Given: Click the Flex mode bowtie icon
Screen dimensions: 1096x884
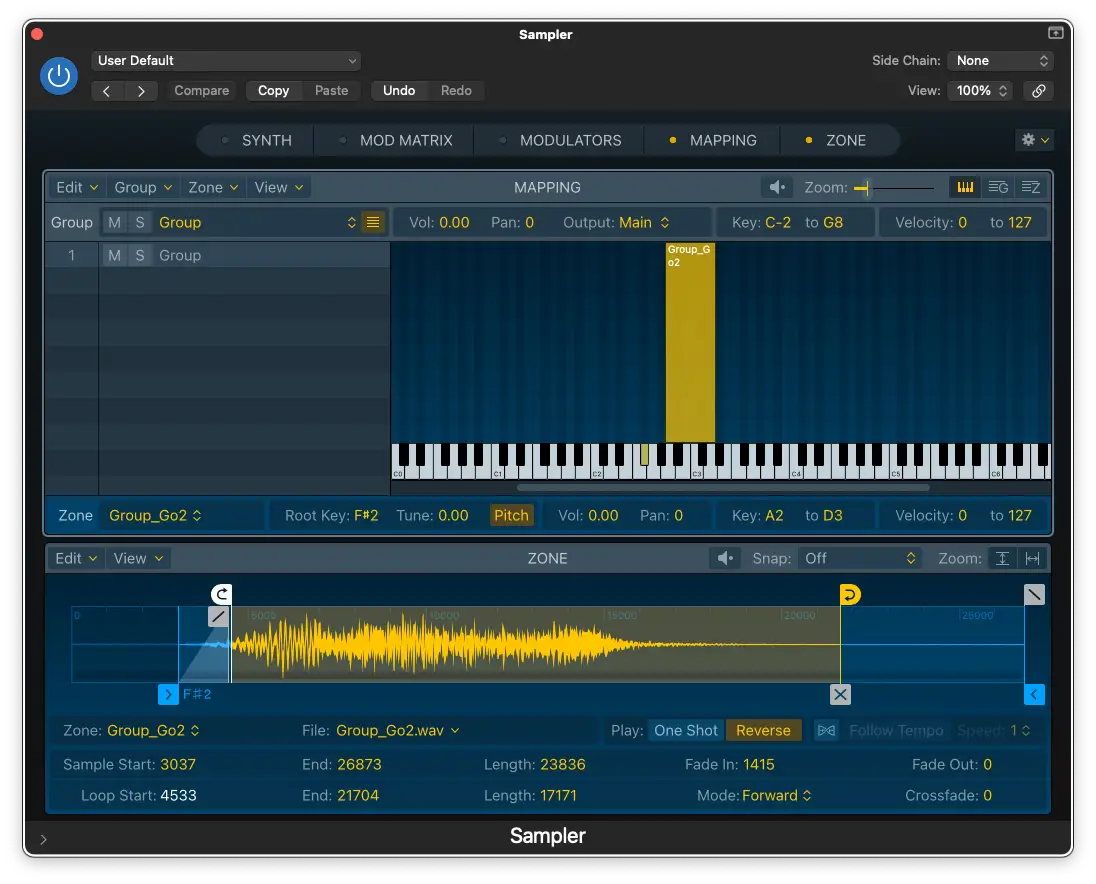Looking at the screenshot, I should [825, 731].
